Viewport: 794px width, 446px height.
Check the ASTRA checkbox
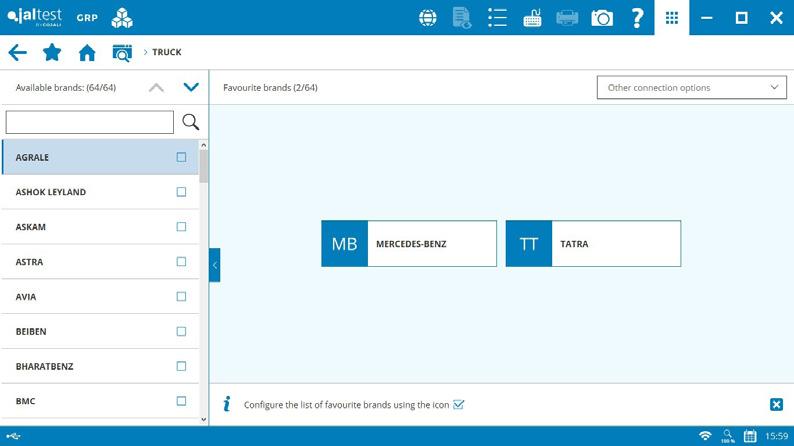pos(181,262)
